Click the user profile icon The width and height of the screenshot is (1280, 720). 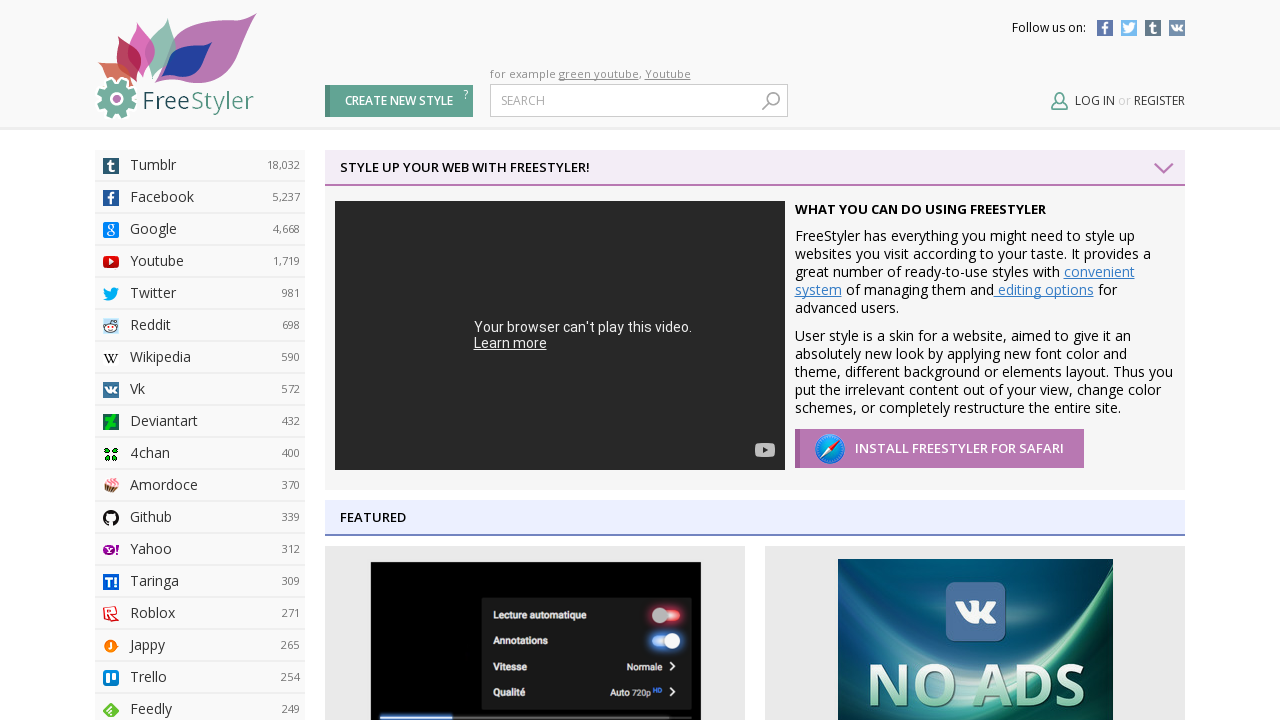click(1060, 101)
